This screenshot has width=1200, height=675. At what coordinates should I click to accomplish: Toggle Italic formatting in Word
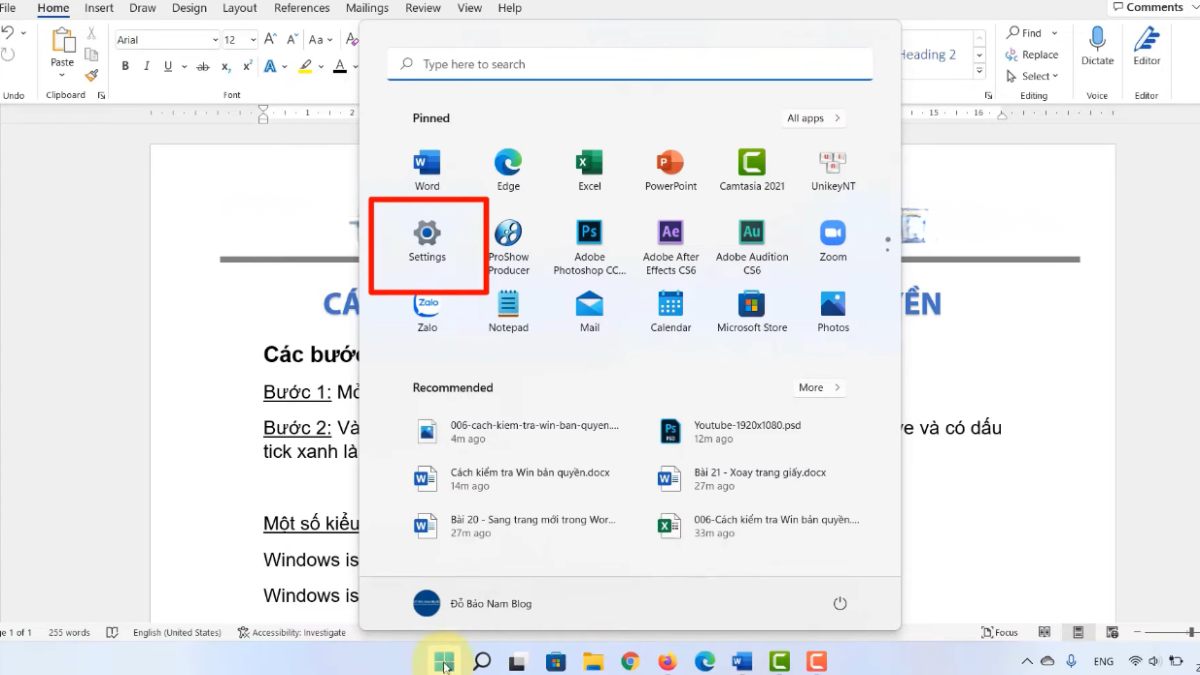point(146,67)
